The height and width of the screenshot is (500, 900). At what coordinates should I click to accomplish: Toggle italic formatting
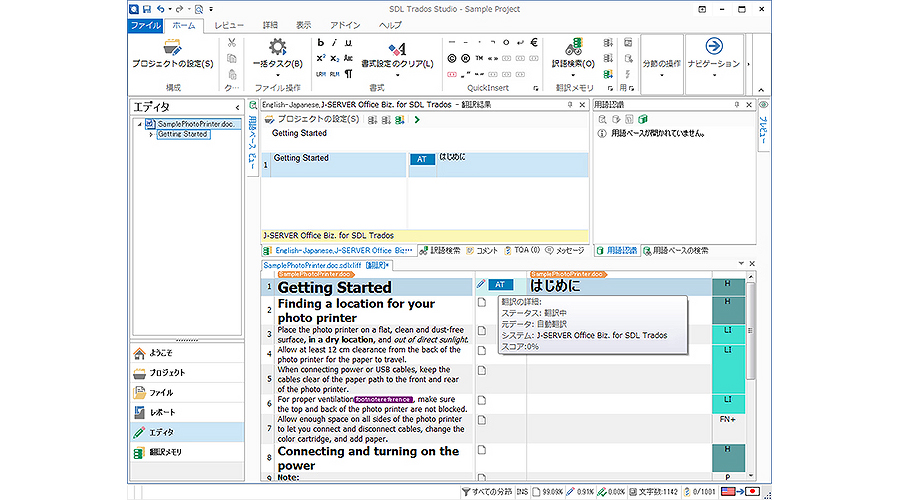pyautogui.click(x=335, y=43)
